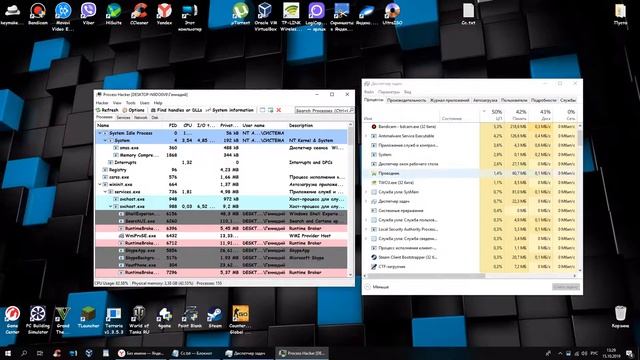Open Файл menu in Task Manager
640x360 pixels.
pos(369,92)
